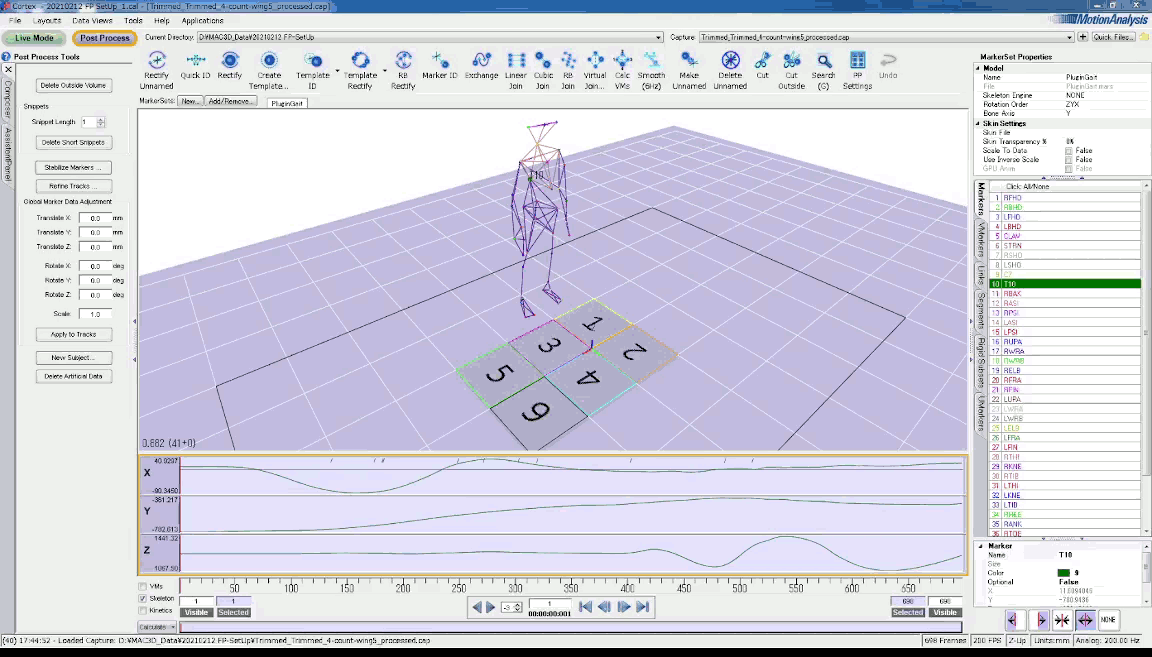Open the Create Template tool
The height and width of the screenshot is (657, 1152).
pyautogui.click(x=269, y=60)
